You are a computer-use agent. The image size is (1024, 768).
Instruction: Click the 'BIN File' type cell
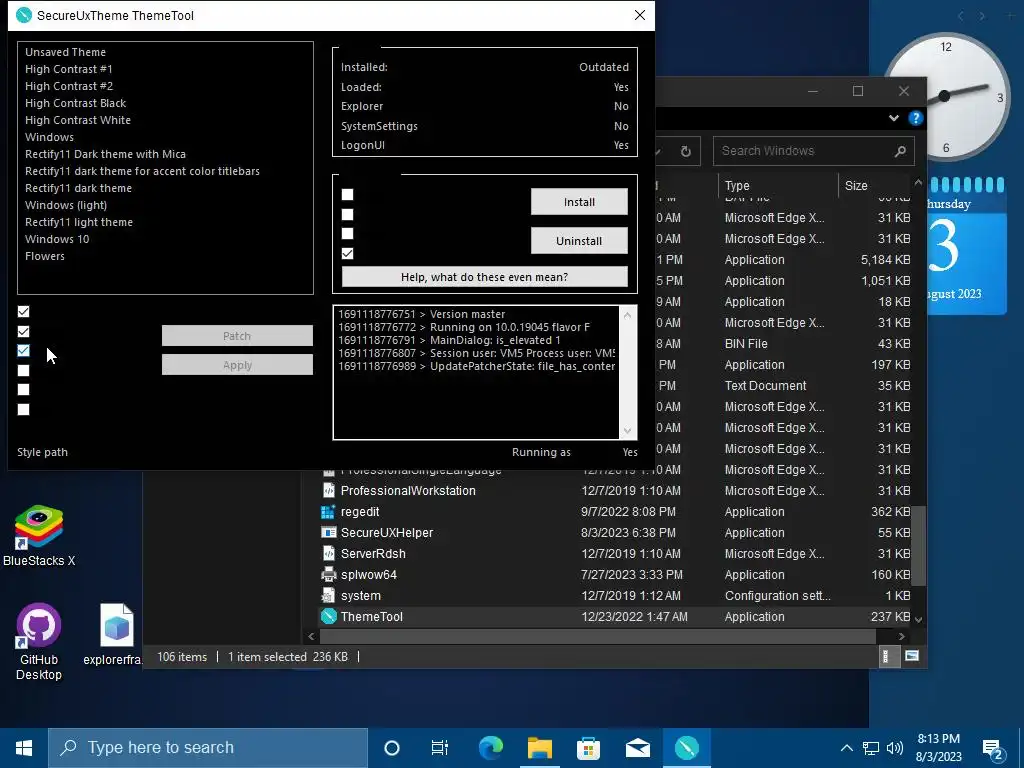[746, 344]
